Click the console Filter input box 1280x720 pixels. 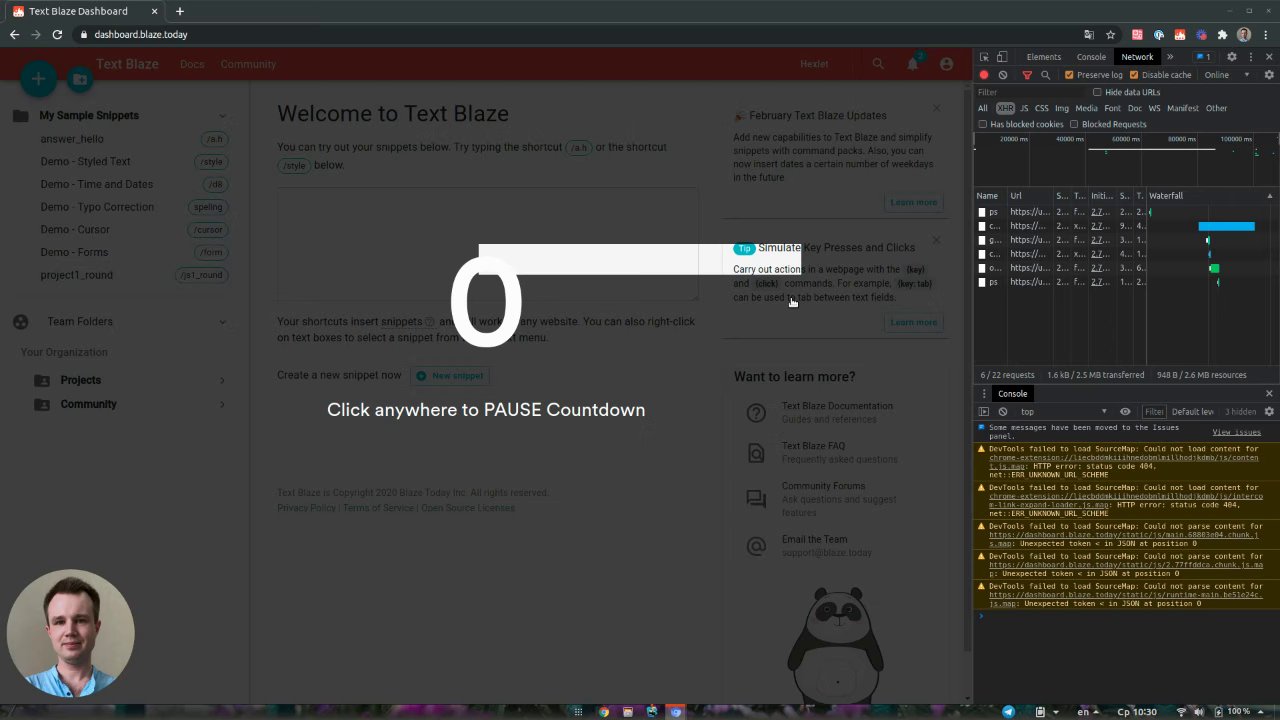tap(1155, 412)
